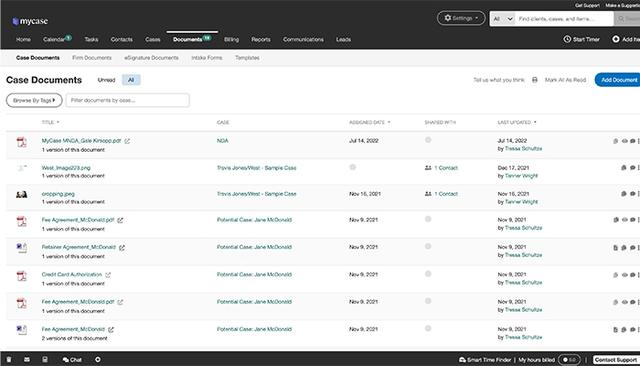Open the Communications menu
Image resolution: width=640 pixels, height=366 pixels.
[x=303, y=40]
